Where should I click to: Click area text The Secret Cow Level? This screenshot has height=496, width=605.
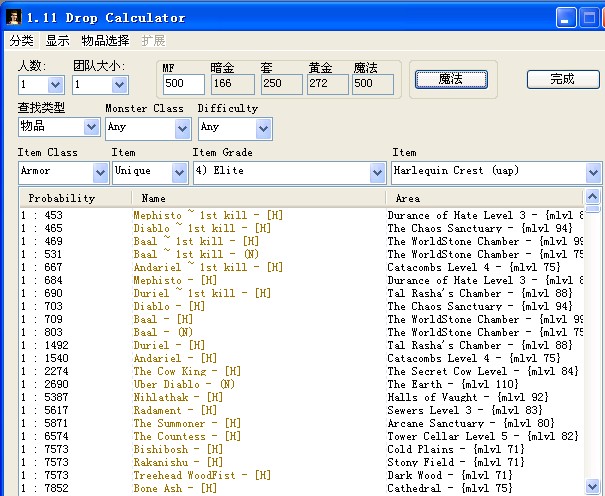tap(447, 371)
